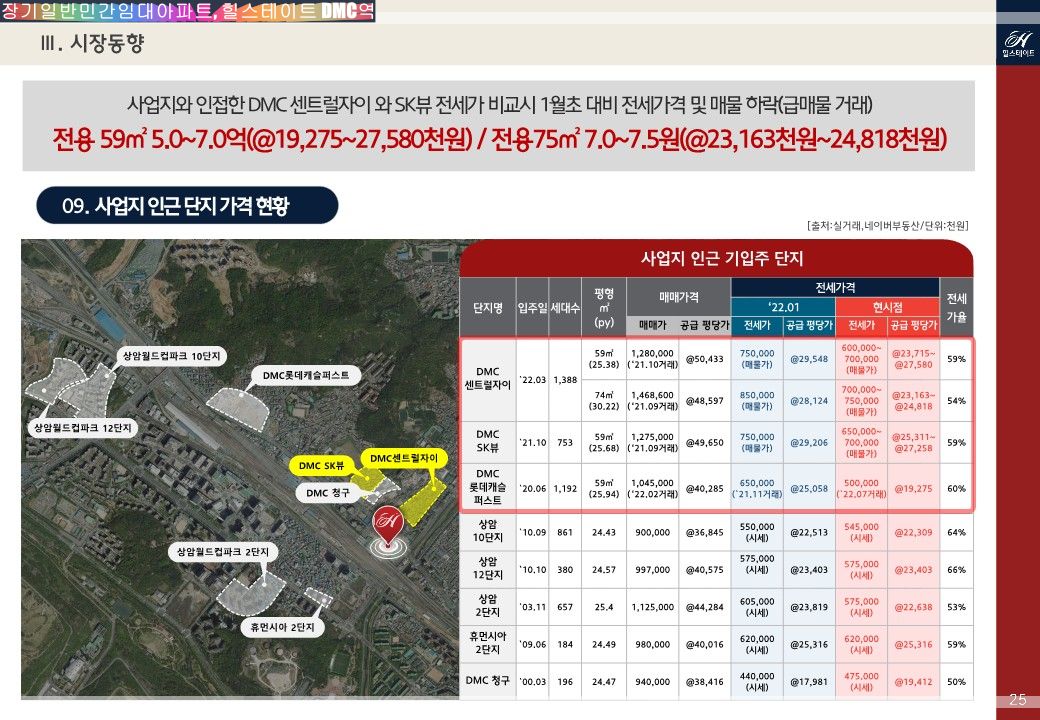Click the @50,433 price-per-pyeong cell
The height and width of the screenshot is (720, 1040).
(704, 359)
